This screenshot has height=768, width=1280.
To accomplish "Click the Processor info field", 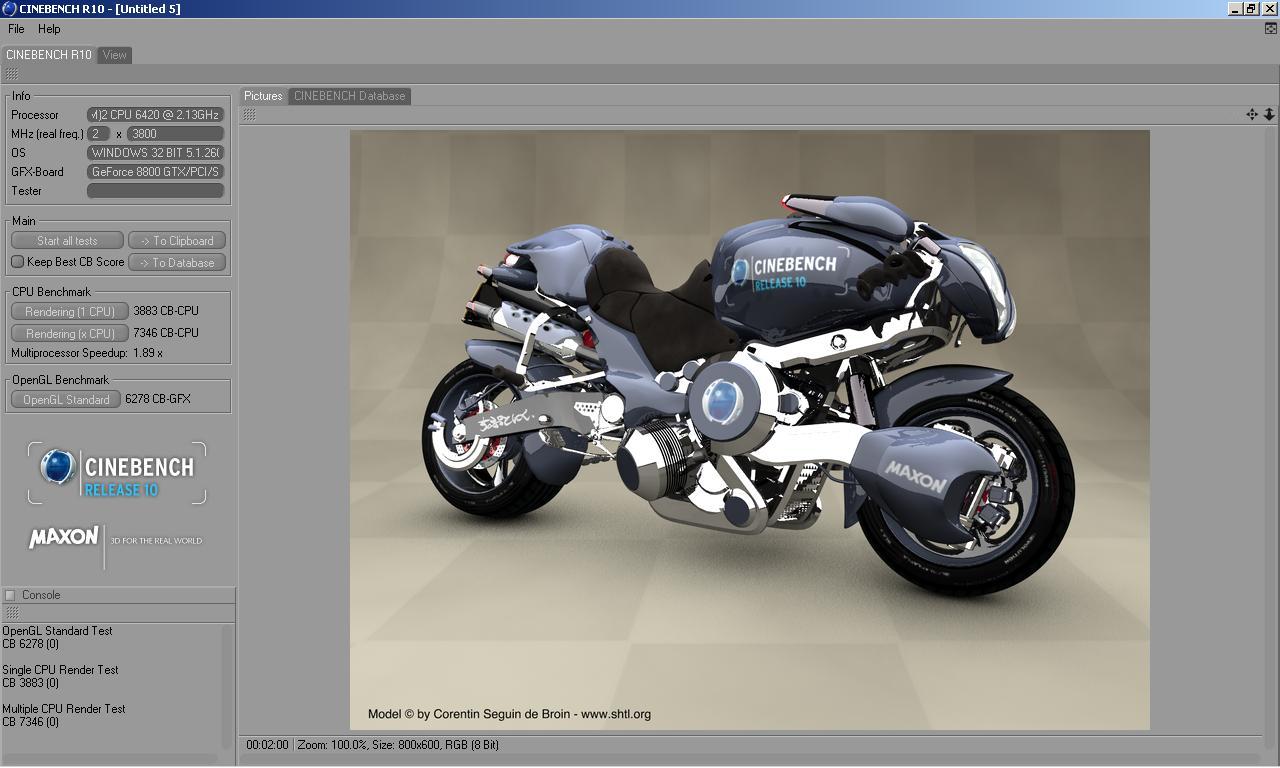I will (155, 115).
